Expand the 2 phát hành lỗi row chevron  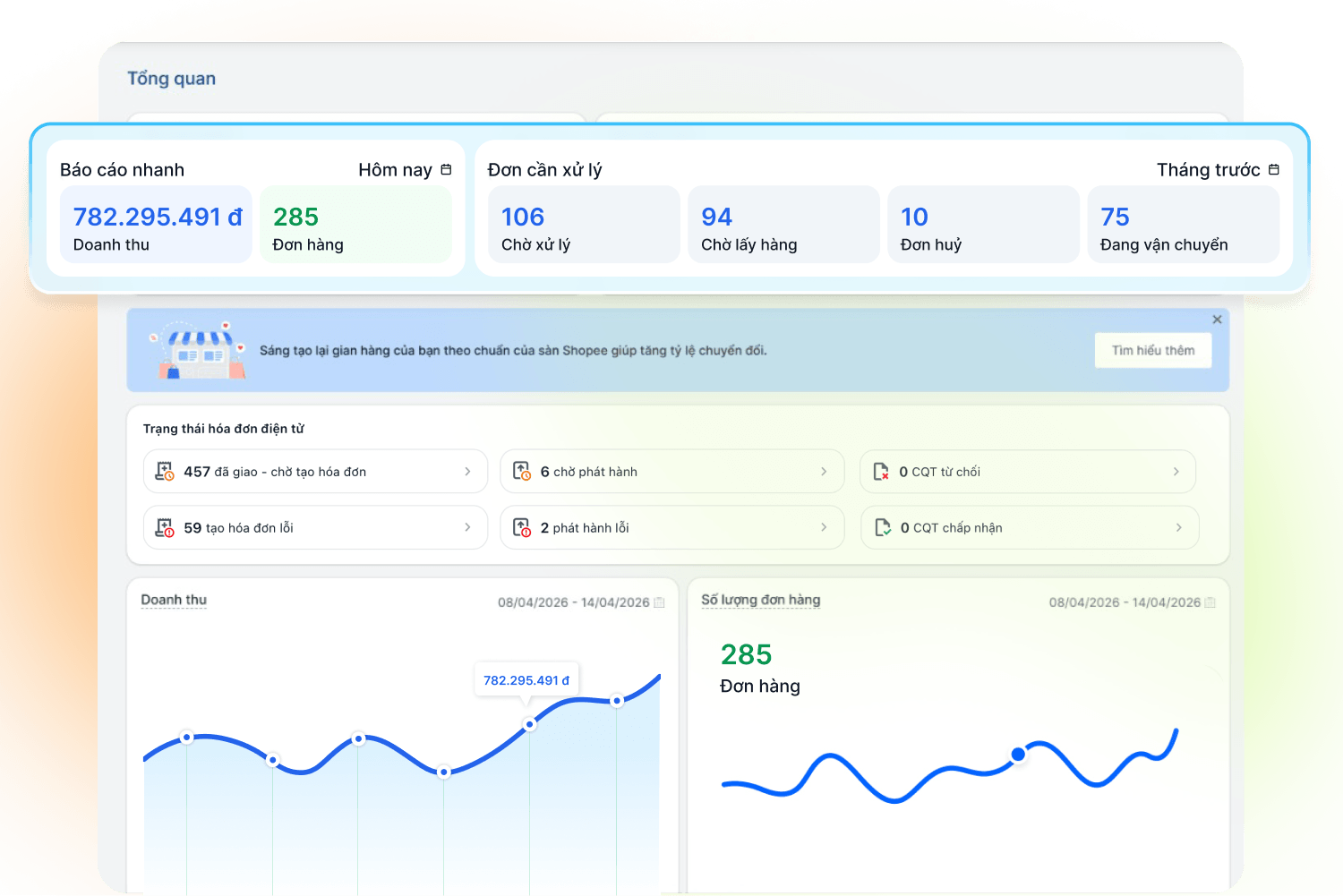pyautogui.click(x=824, y=528)
